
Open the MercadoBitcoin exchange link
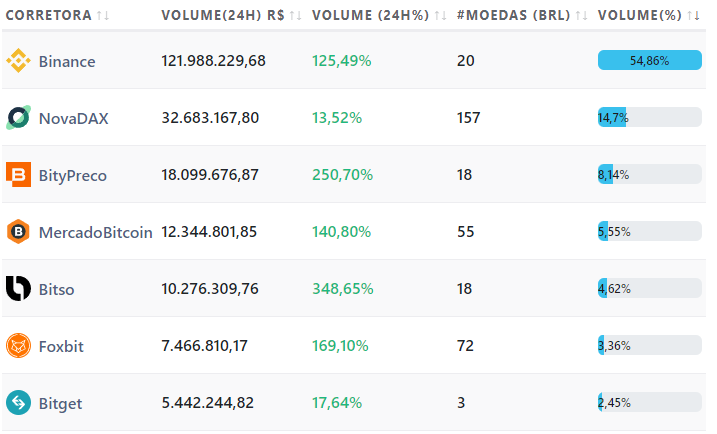[x=95, y=232]
